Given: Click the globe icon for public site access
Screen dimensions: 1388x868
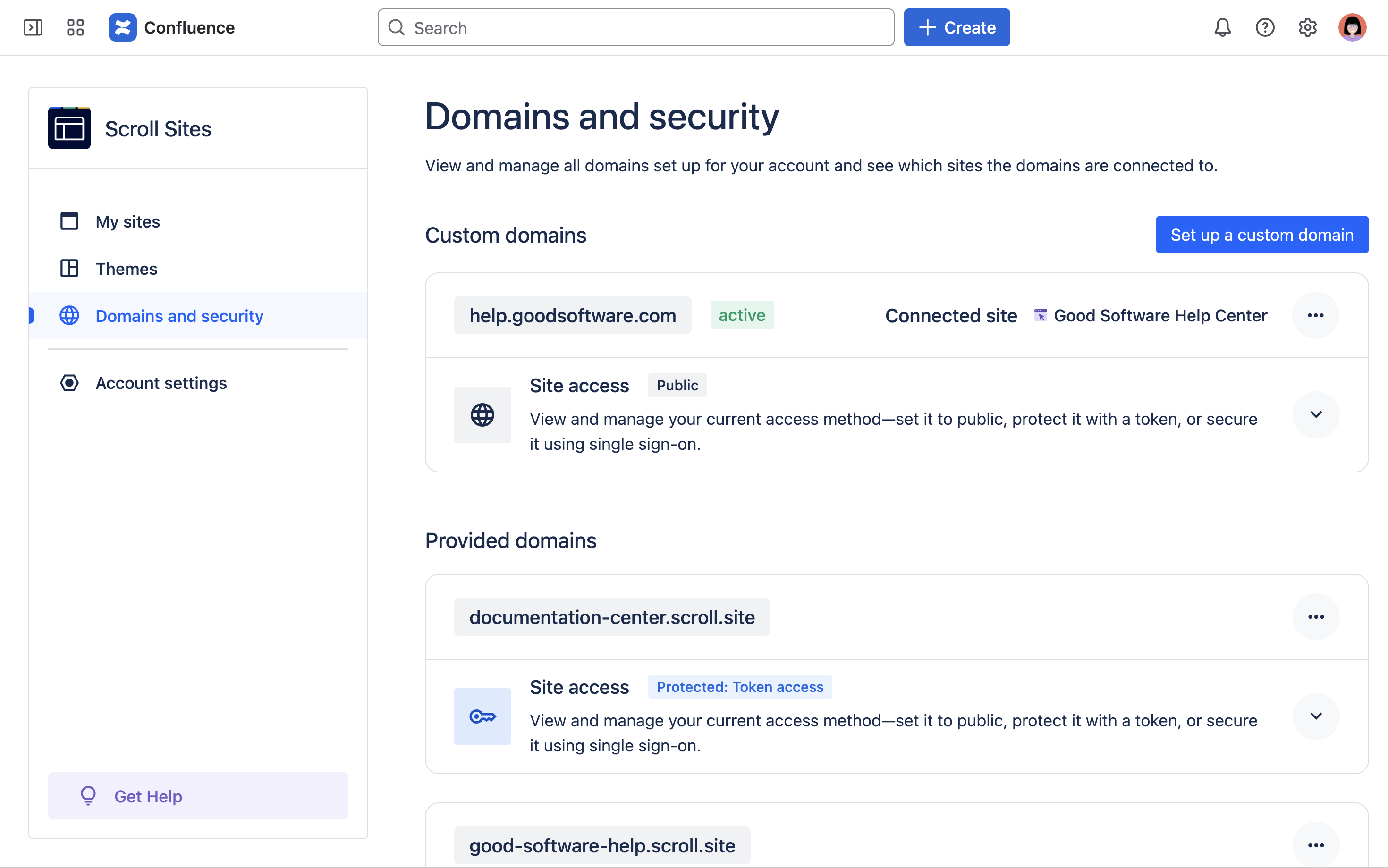Looking at the screenshot, I should (x=482, y=414).
